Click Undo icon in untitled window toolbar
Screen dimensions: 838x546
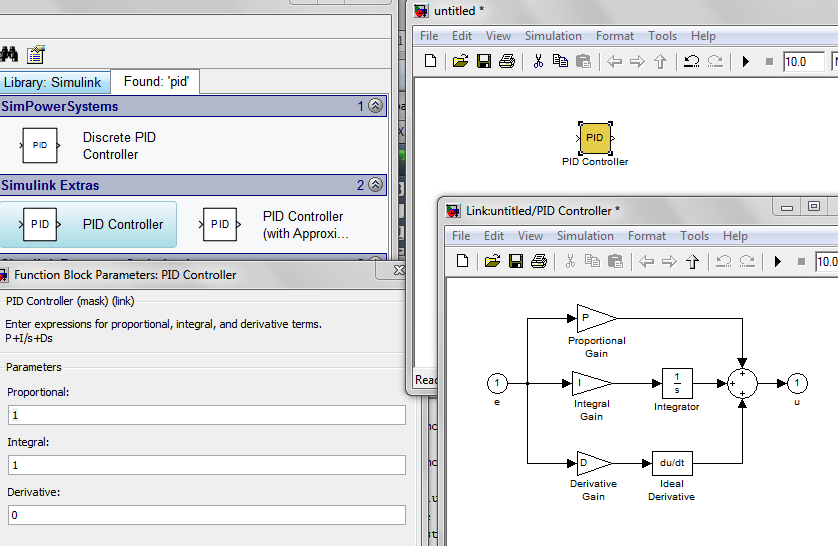[x=692, y=61]
